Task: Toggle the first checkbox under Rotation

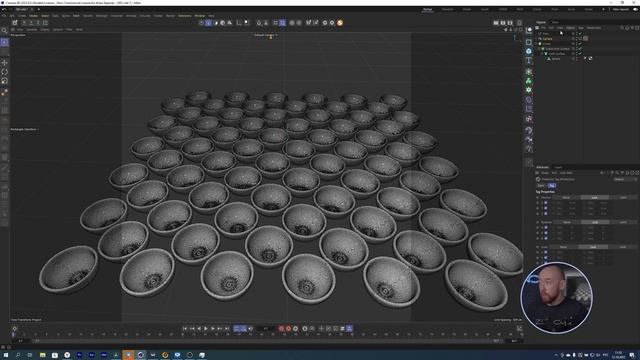Action: 546,228
